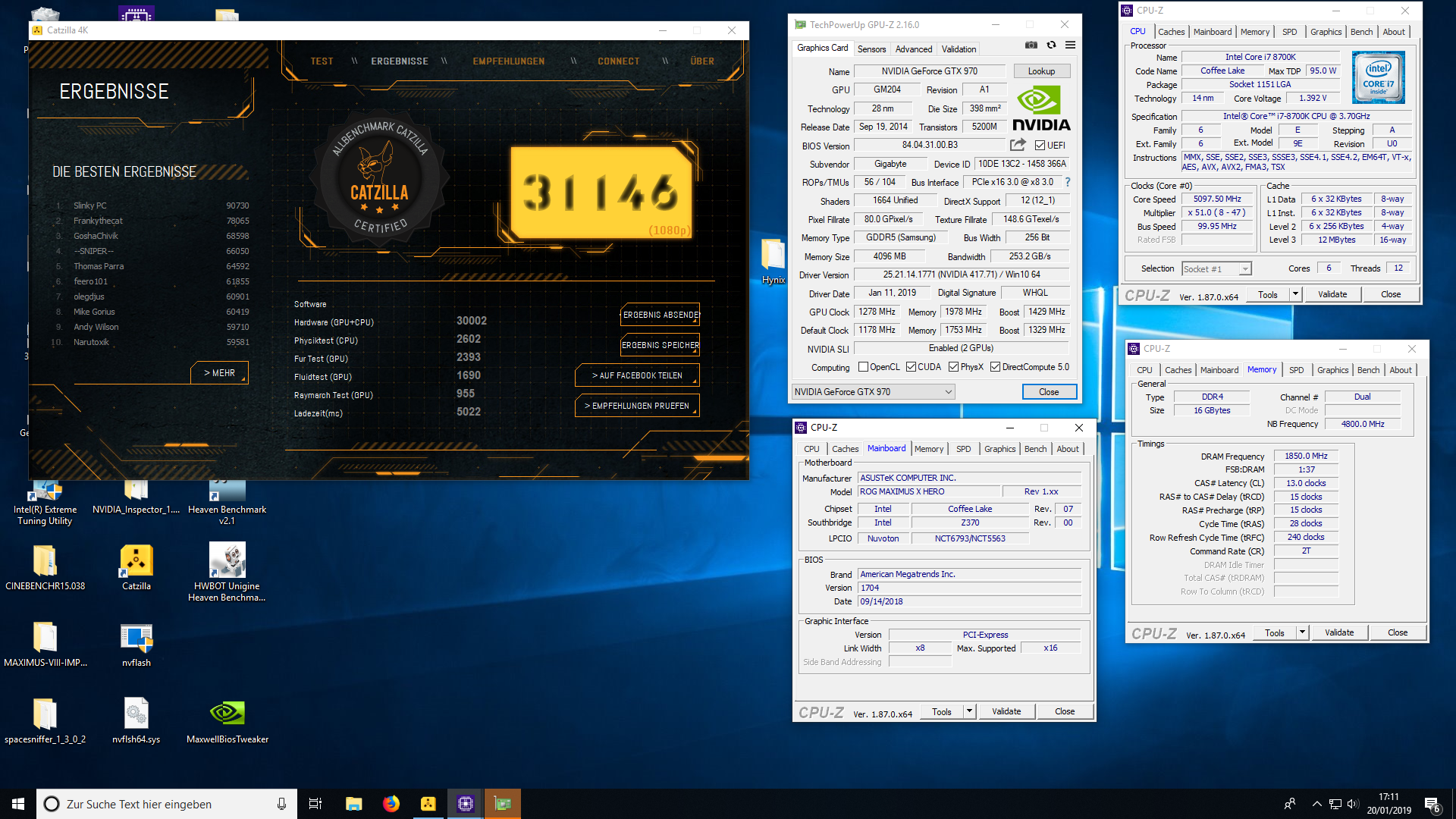
Task: Open the CINEBENCHR15.038 folder icon
Action: click(45, 567)
